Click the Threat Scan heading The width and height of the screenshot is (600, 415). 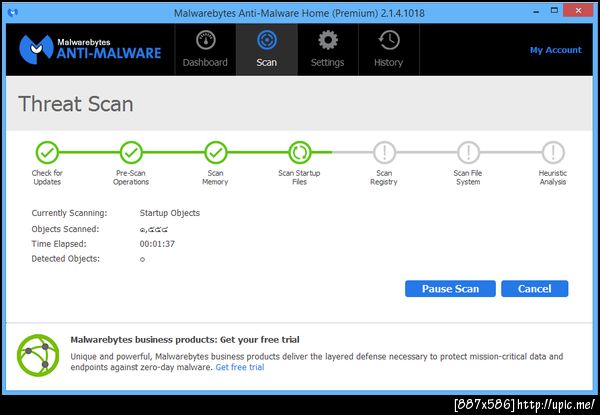(76, 104)
